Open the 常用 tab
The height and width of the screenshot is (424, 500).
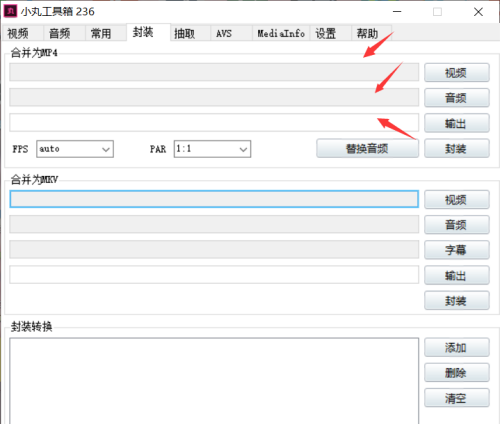tap(106, 33)
